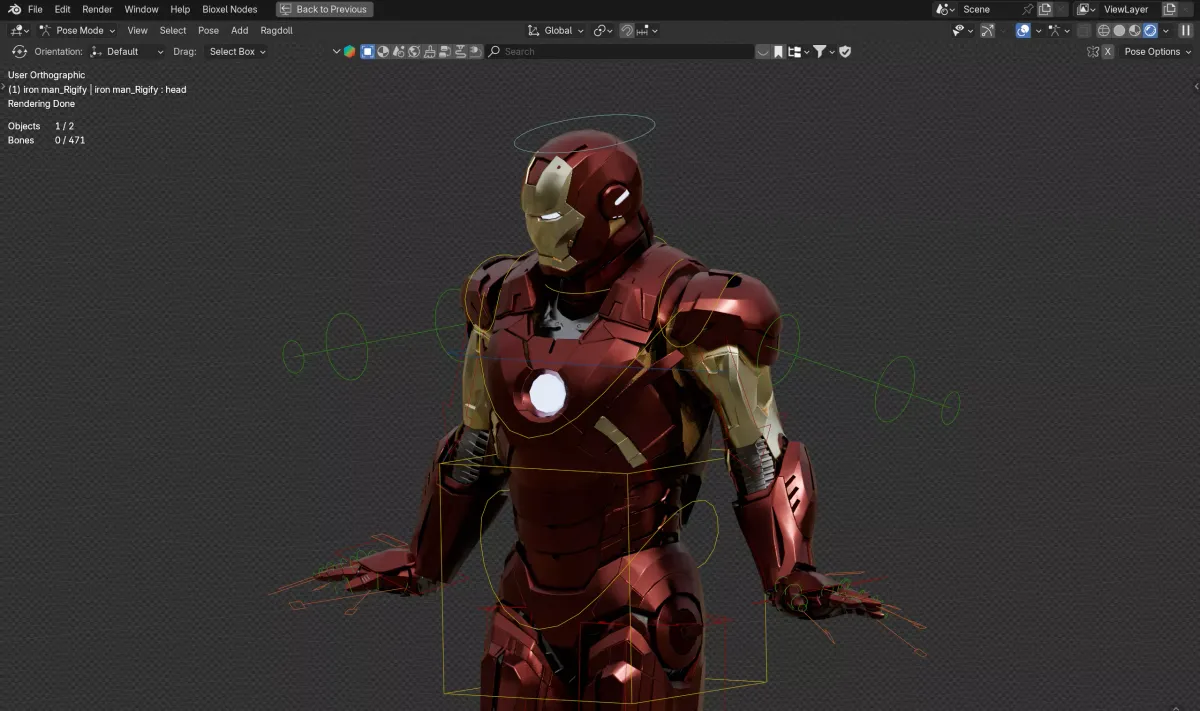This screenshot has width=1200, height=711.
Task: Click the armature pose figure icon
Action: coord(1054,31)
